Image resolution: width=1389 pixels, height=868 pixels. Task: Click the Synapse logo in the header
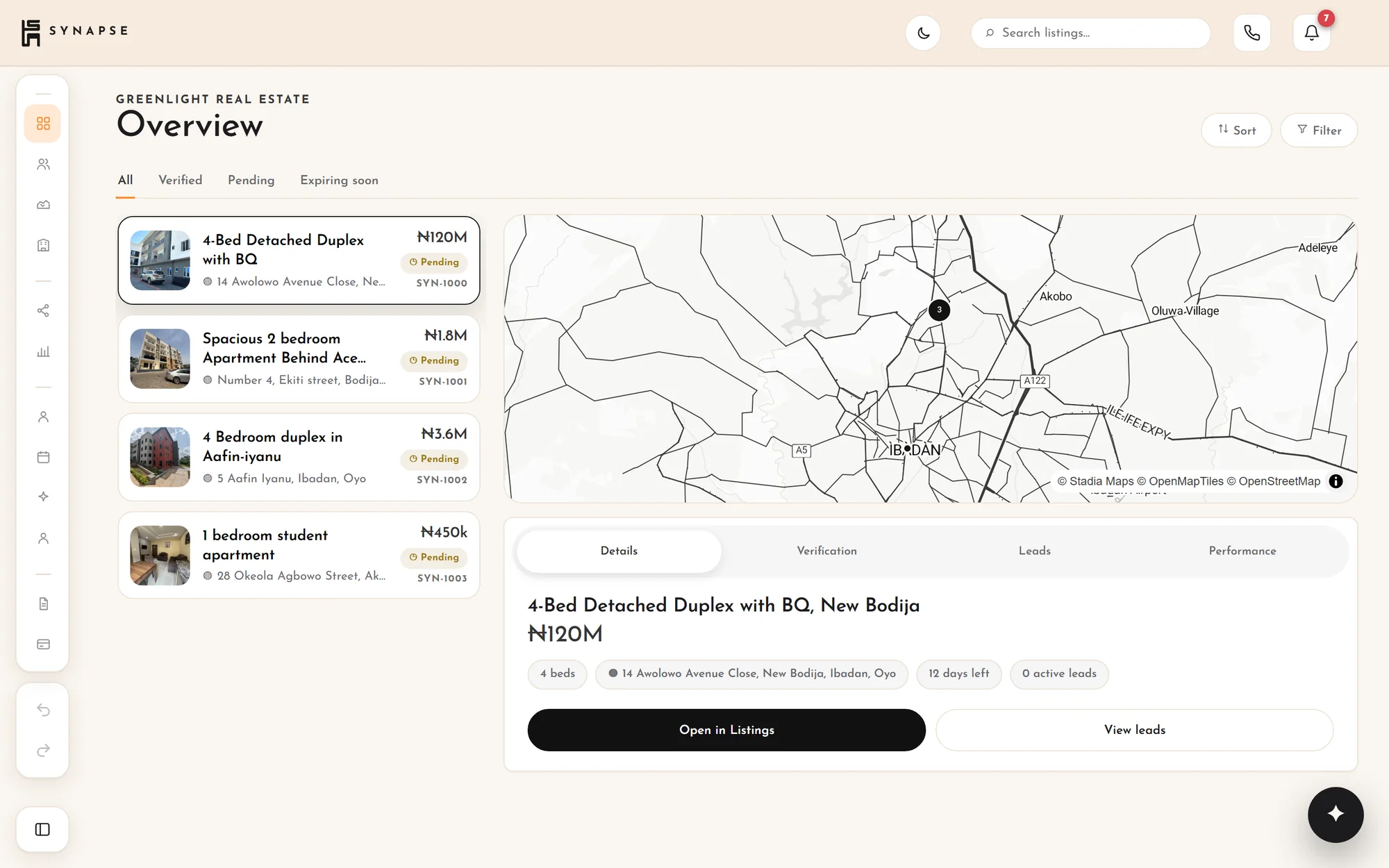74,32
